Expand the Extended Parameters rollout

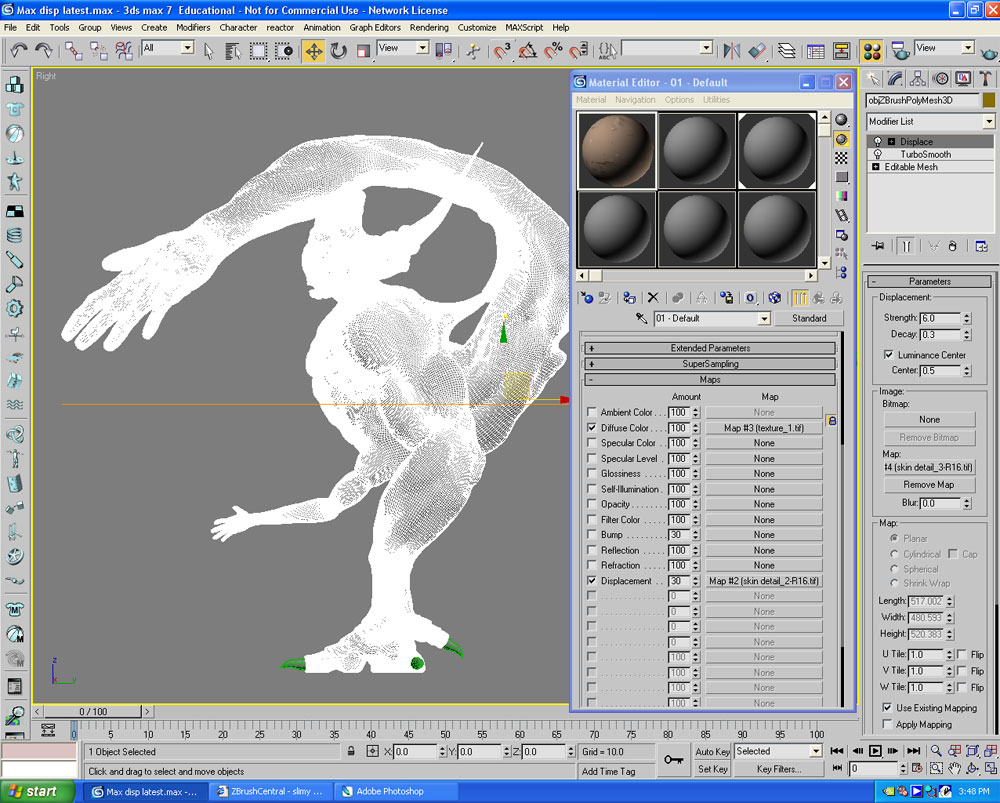(x=710, y=348)
